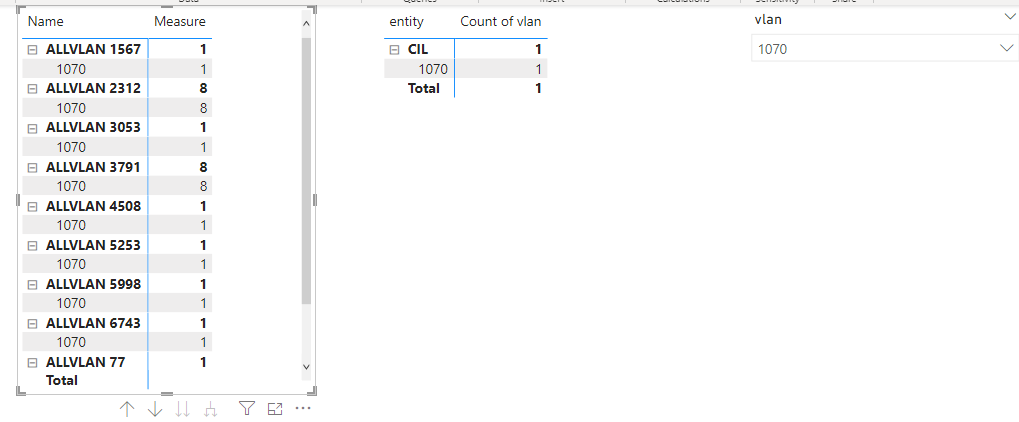The width and height of the screenshot is (1019, 422).
Task: Go to next level in hierarchy icon
Action: coord(183,409)
